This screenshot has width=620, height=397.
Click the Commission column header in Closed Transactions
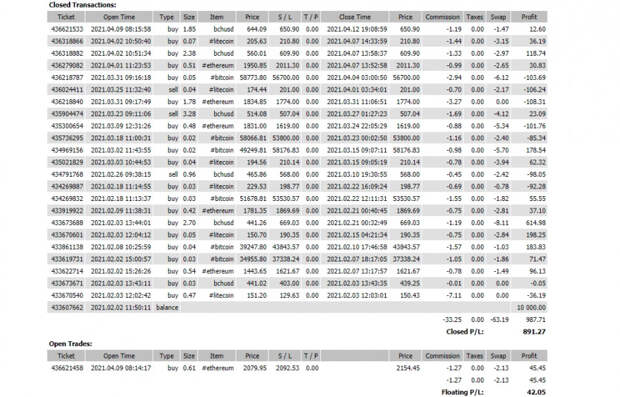(x=442, y=17)
